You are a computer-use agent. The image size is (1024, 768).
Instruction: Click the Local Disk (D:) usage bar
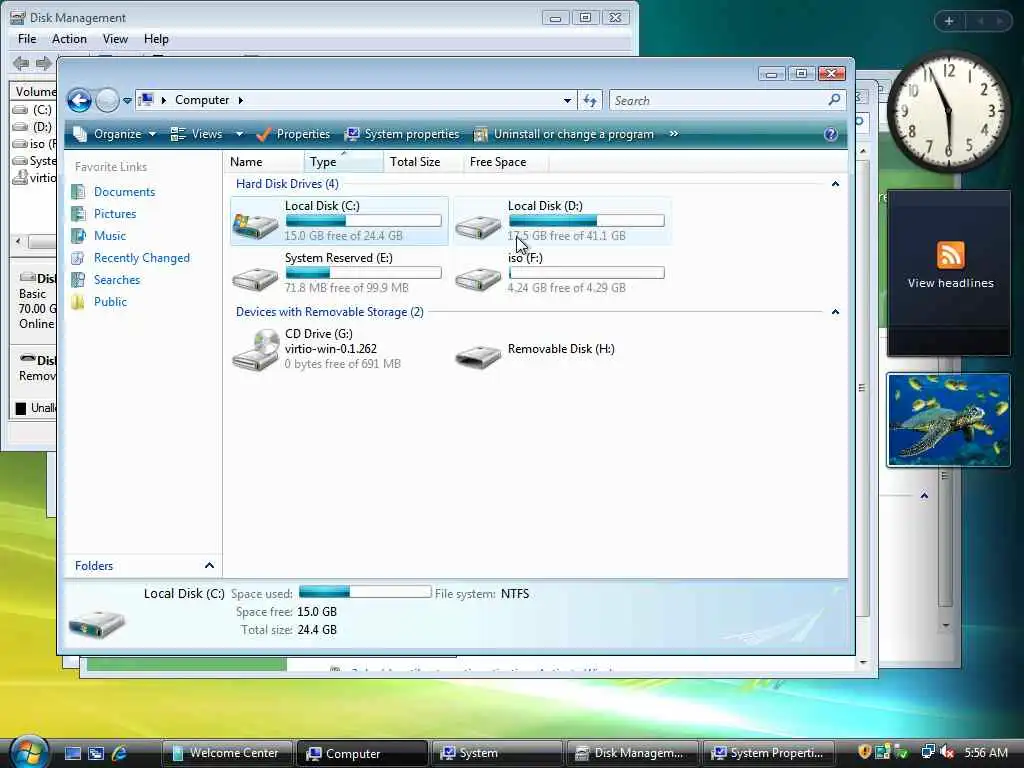coord(586,221)
